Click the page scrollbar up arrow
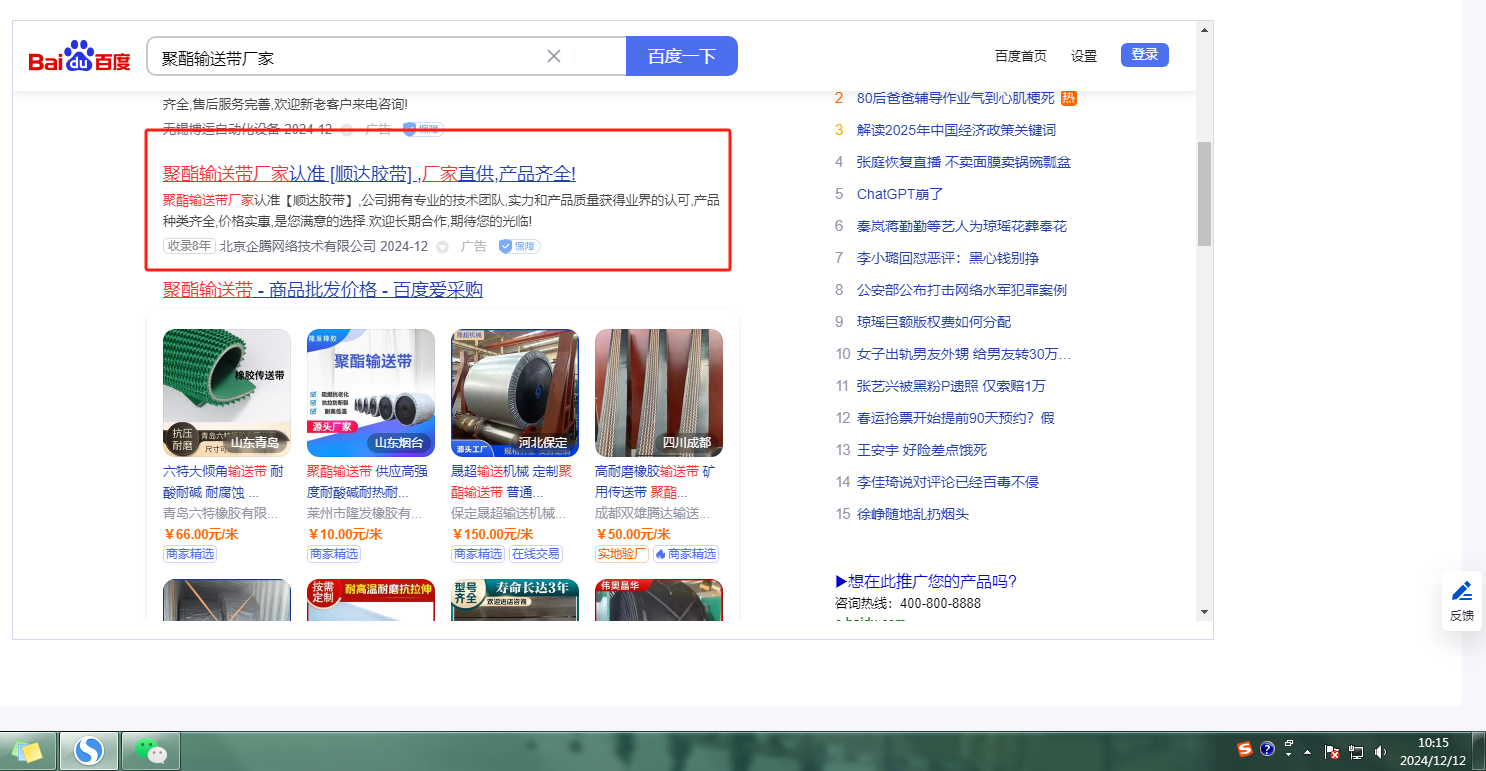The width and height of the screenshot is (1486, 771). click(1204, 30)
